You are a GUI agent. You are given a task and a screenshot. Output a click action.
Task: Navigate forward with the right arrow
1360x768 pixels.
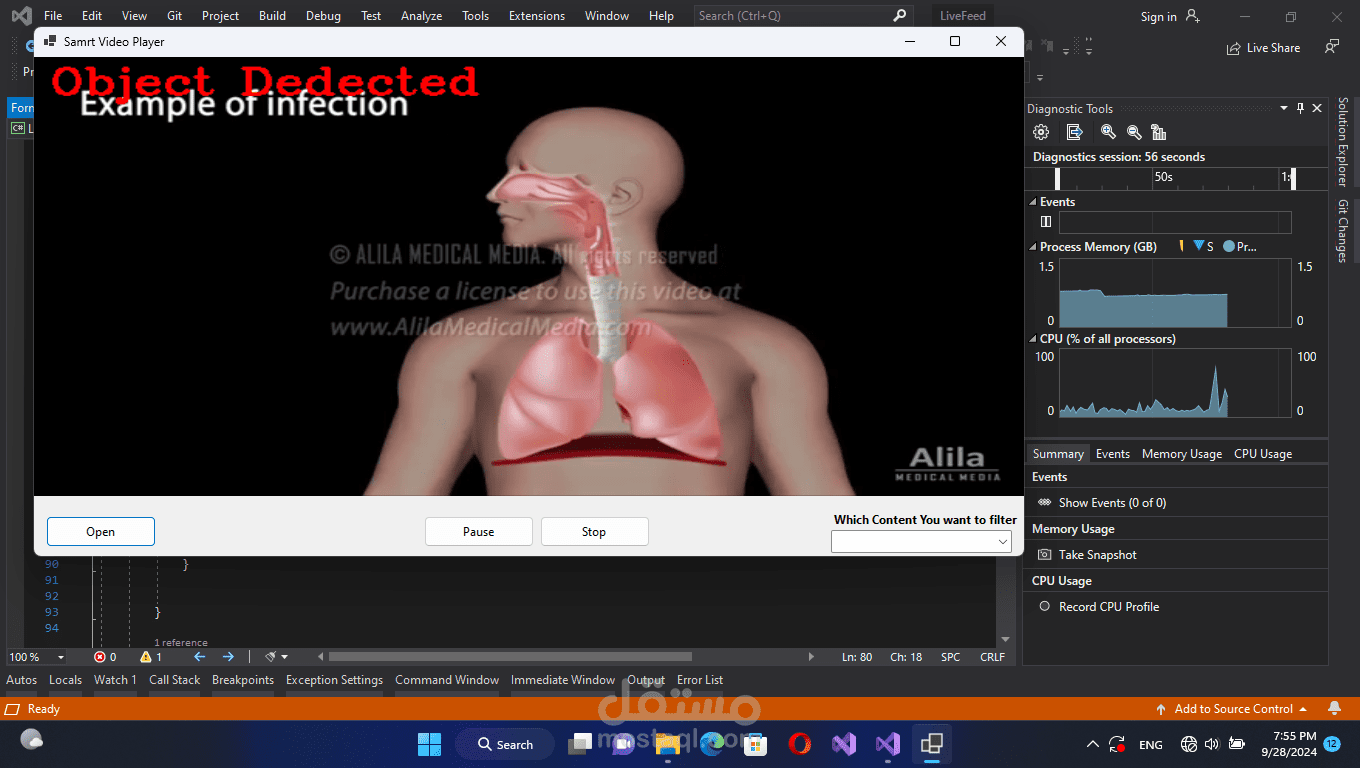click(x=228, y=657)
